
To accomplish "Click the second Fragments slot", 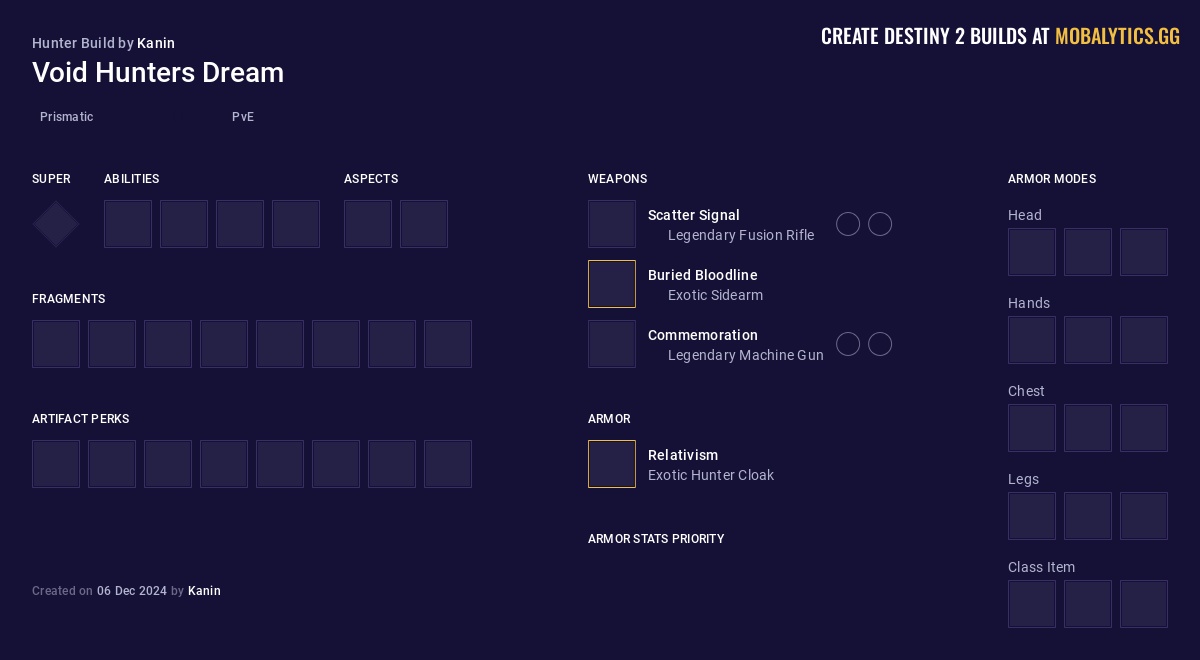I will pos(112,344).
